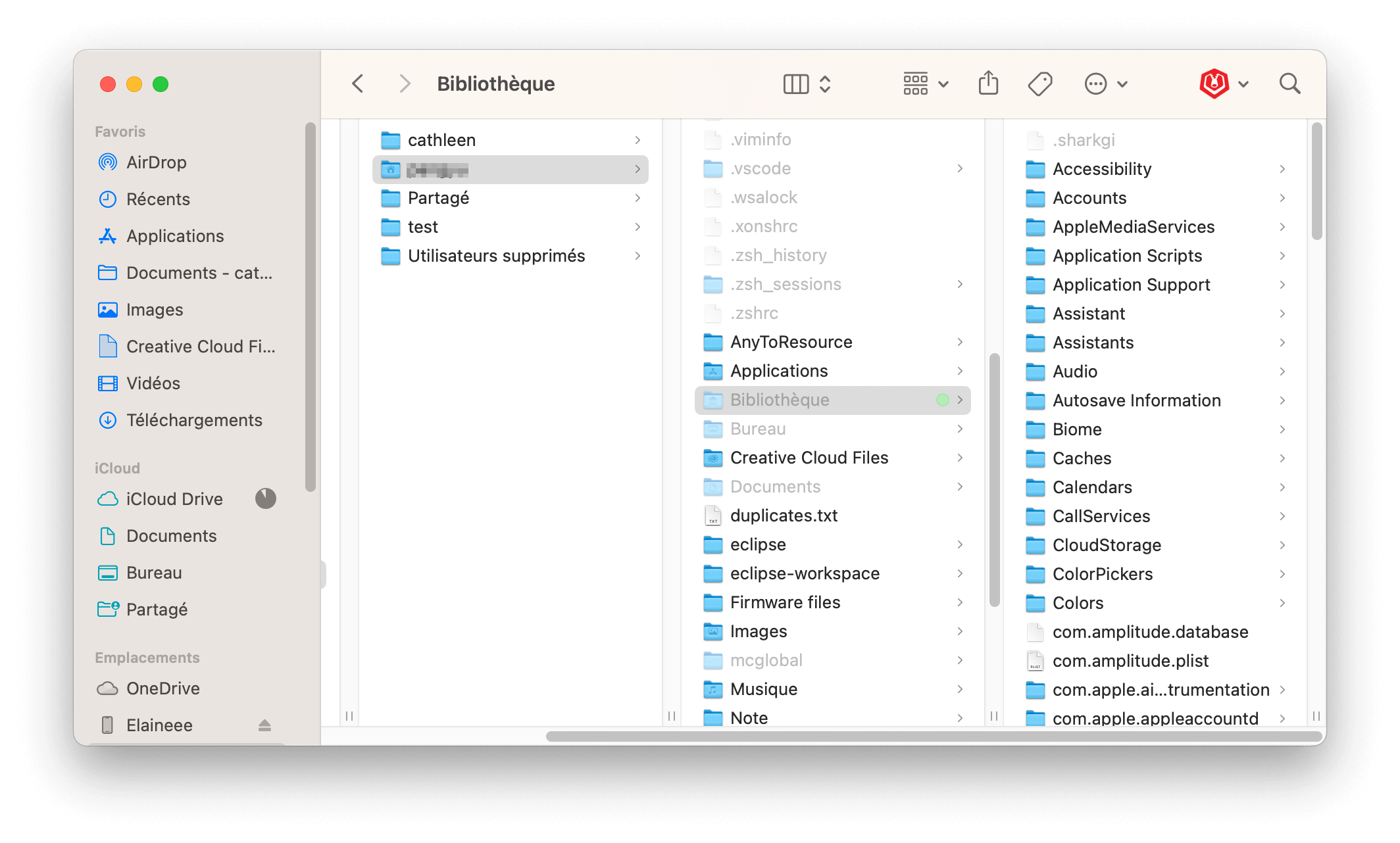The image size is (1400, 843).
Task: Eject the Elaineee volume
Action: (264, 725)
